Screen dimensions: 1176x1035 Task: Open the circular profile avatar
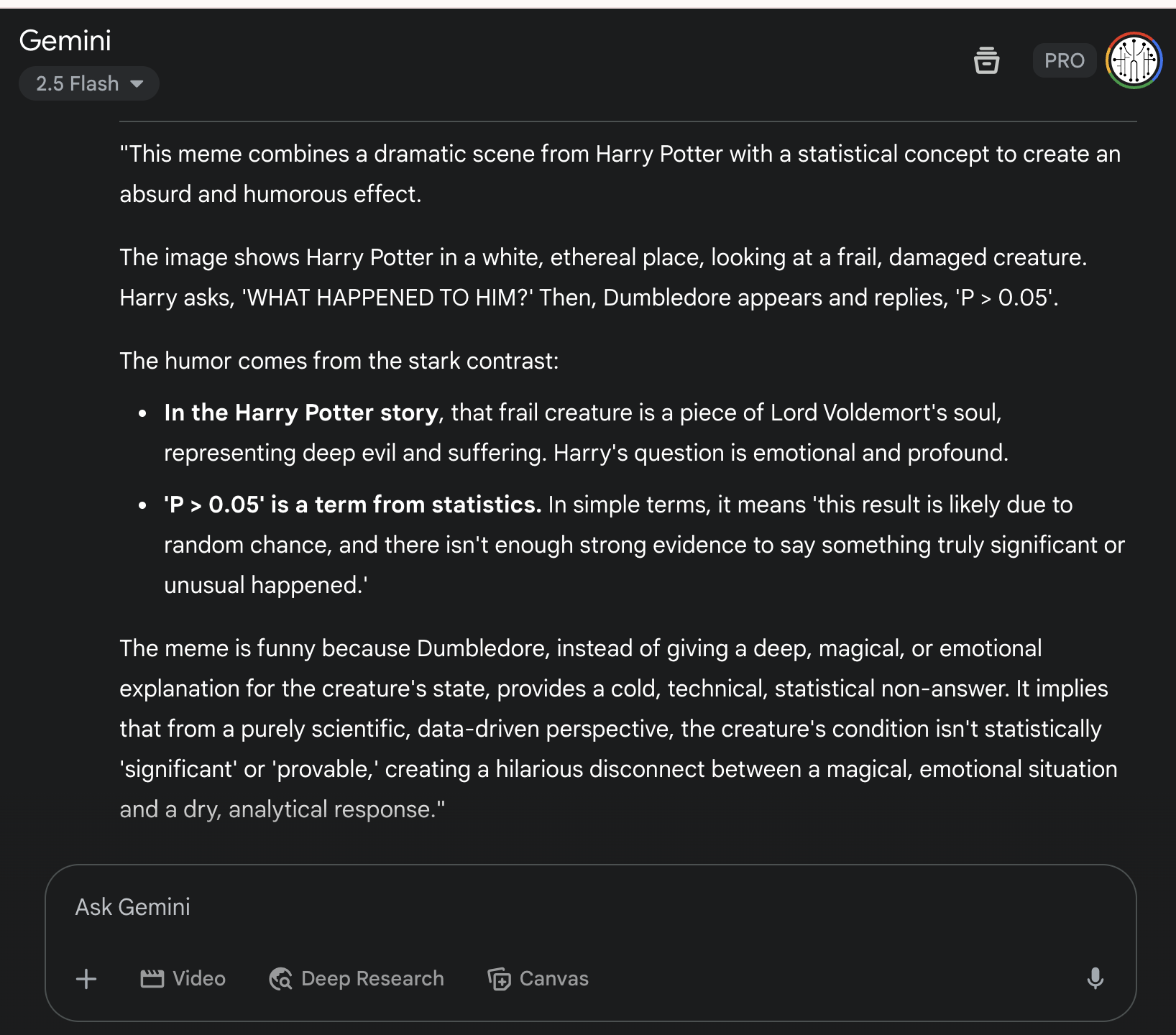tap(1134, 60)
